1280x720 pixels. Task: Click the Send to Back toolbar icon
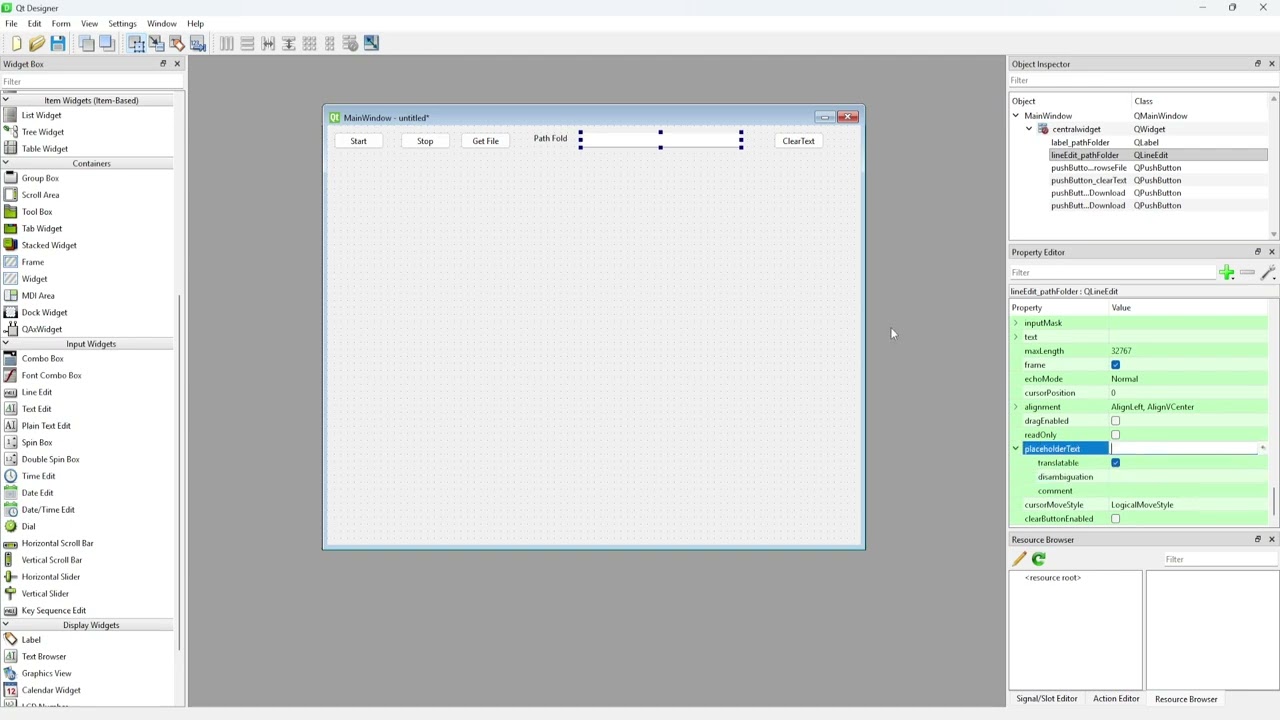point(86,43)
